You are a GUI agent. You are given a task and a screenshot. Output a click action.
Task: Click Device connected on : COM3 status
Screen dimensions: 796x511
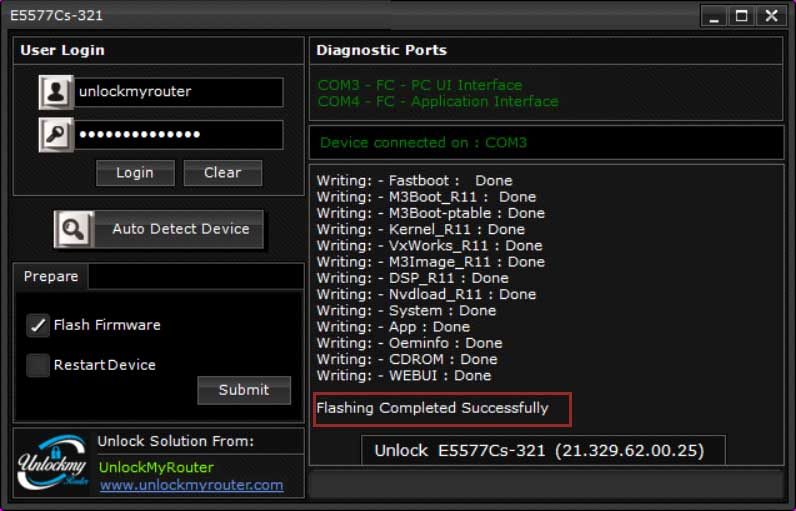pyautogui.click(x=423, y=143)
